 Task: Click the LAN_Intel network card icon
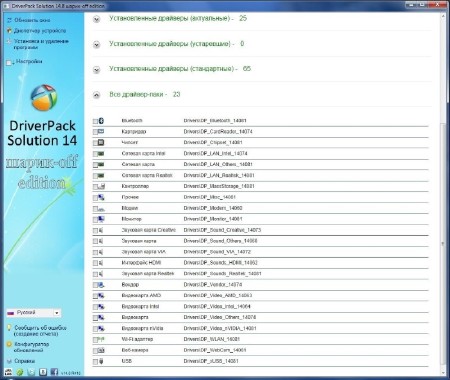click(x=101, y=154)
